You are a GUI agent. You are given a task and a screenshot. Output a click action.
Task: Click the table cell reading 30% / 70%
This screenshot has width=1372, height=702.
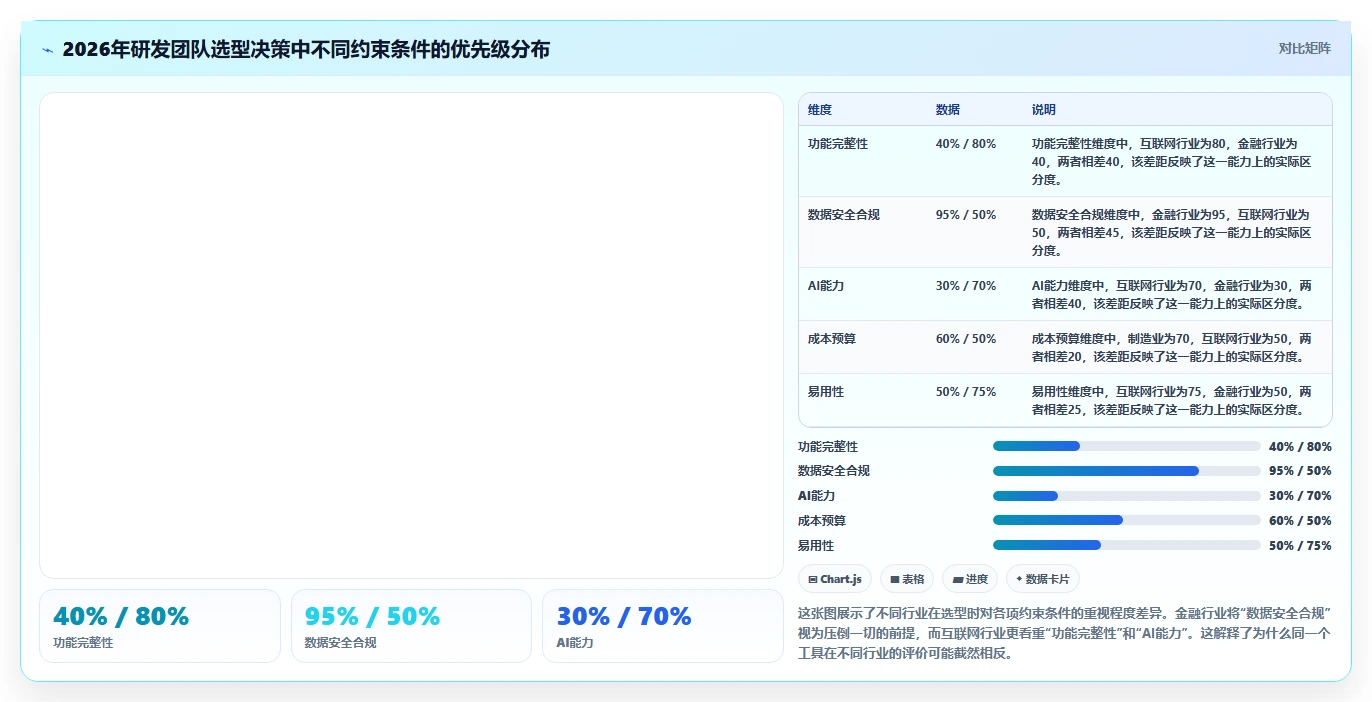point(966,286)
